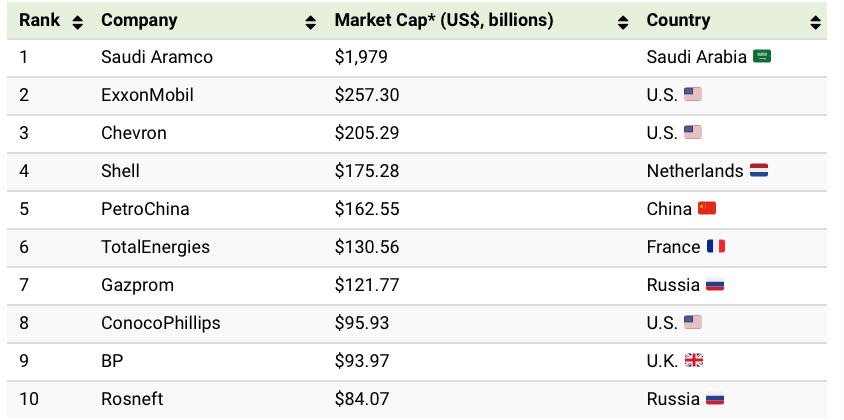Click the Market Cap column header
The height and width of the screenshot is (420, 844).
(x=444, y=20)
